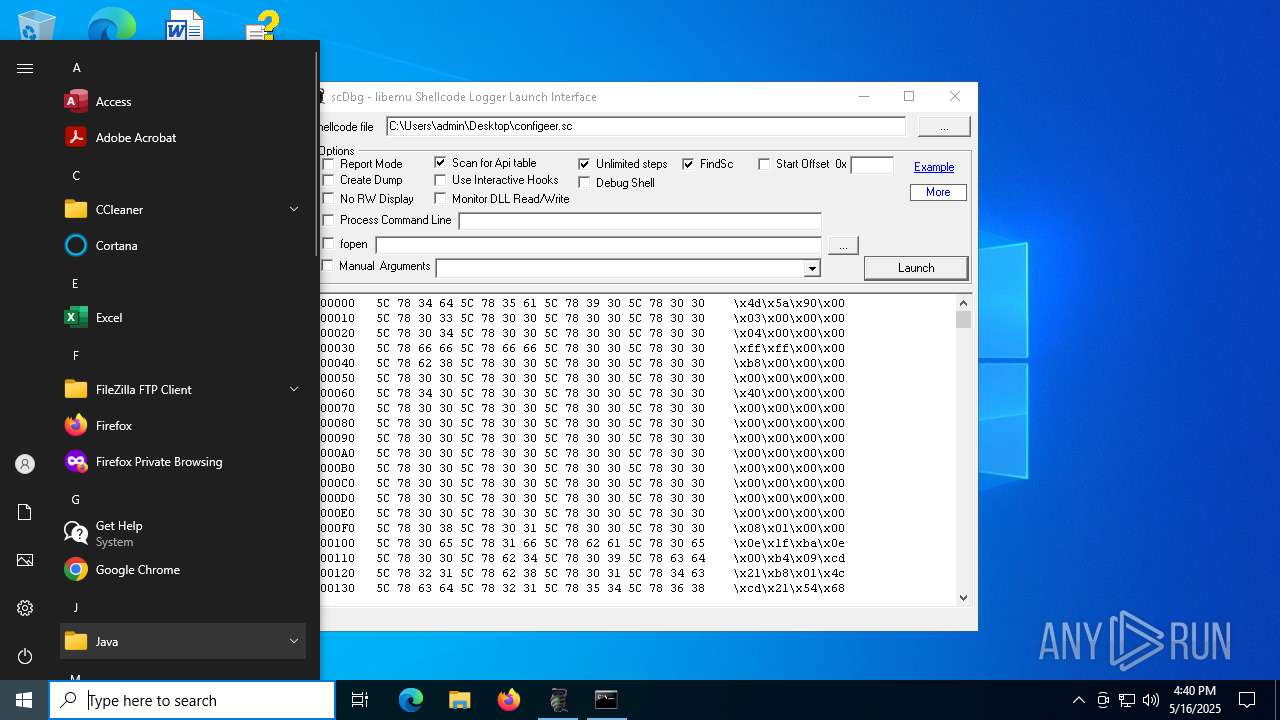
Task: Open the Example link
Action: tap(934, 167)
